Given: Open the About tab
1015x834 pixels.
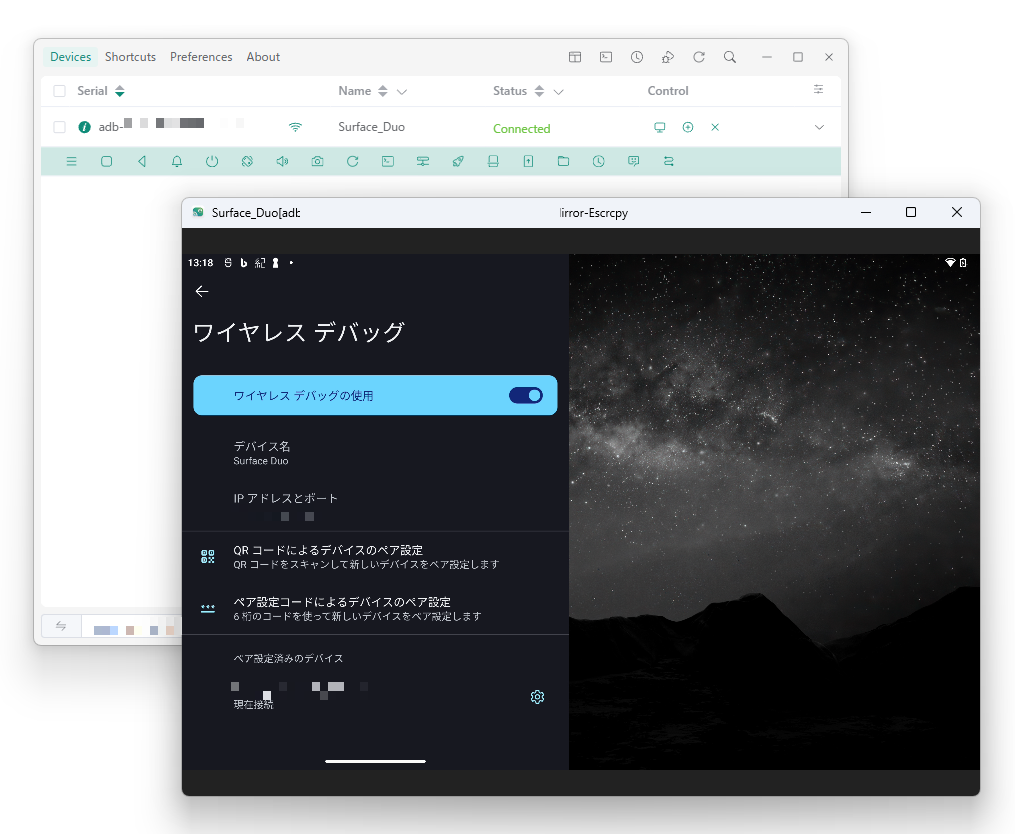Looking at the screenshot, I should coord(263,57).
